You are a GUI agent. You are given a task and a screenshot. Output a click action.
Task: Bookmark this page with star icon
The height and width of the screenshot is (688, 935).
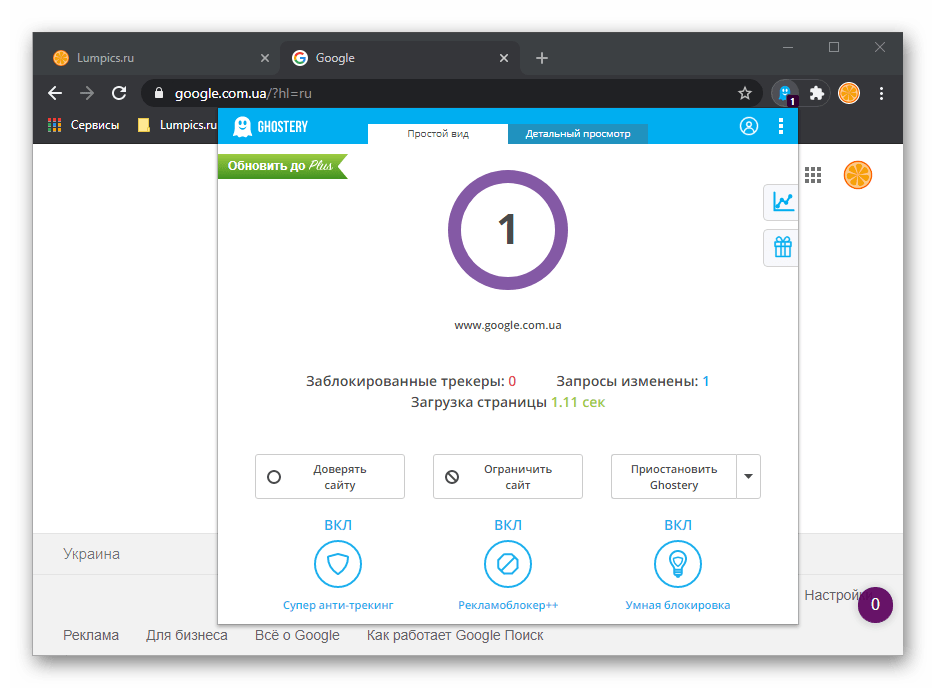(745, 93)
